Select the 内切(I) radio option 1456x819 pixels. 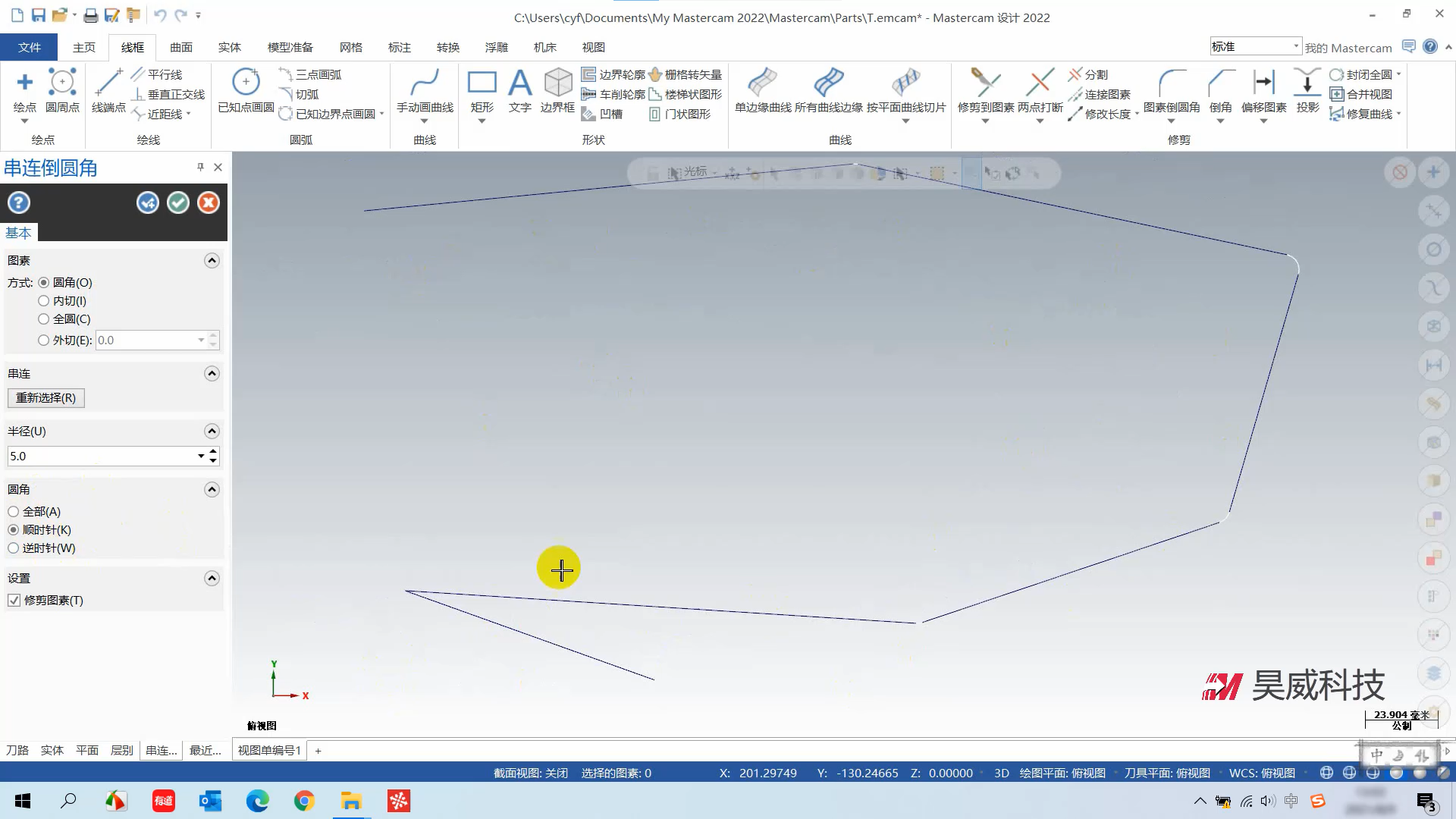(44, 301)
